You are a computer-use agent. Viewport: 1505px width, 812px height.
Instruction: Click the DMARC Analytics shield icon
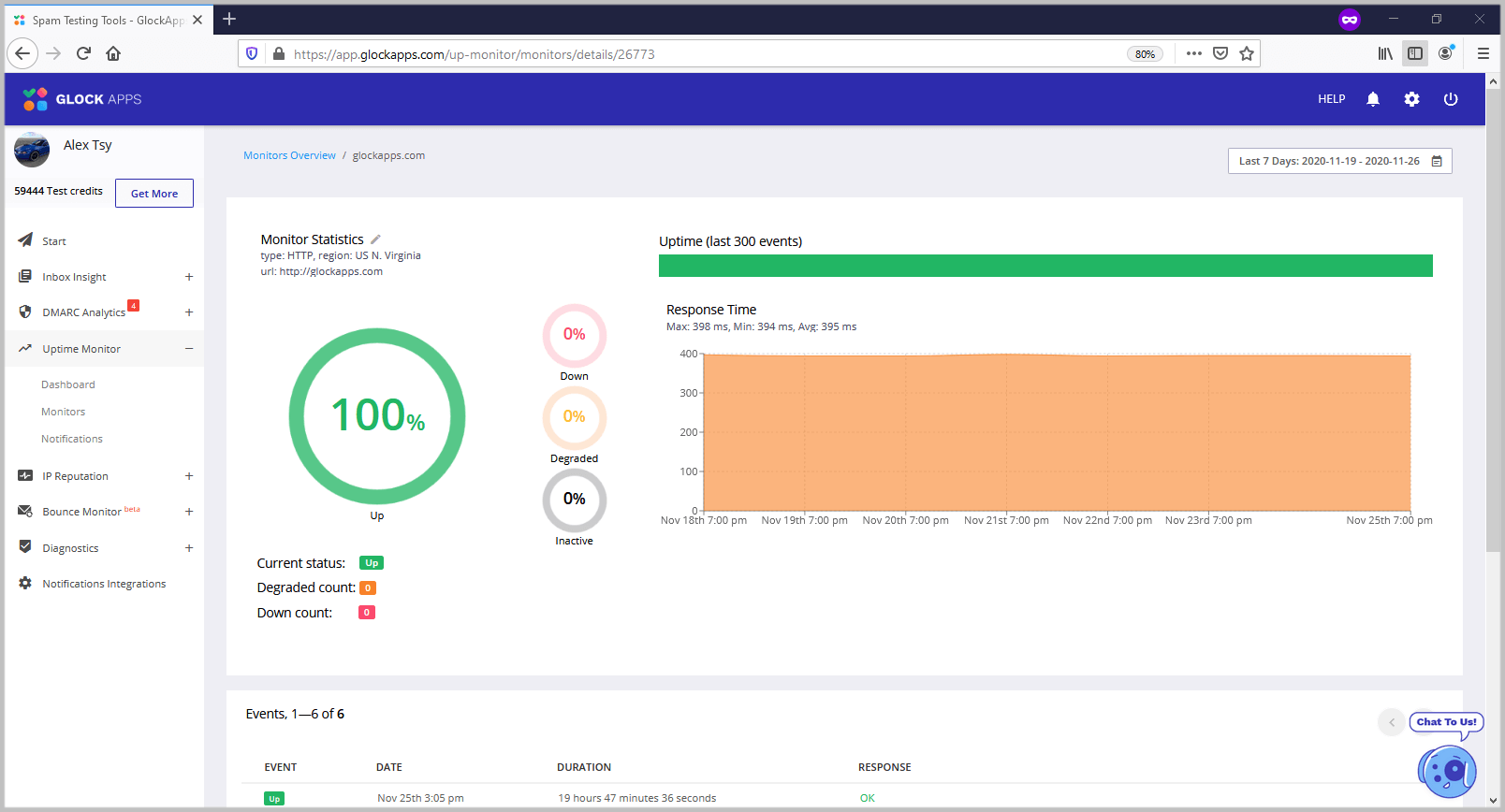pos(25,312)
